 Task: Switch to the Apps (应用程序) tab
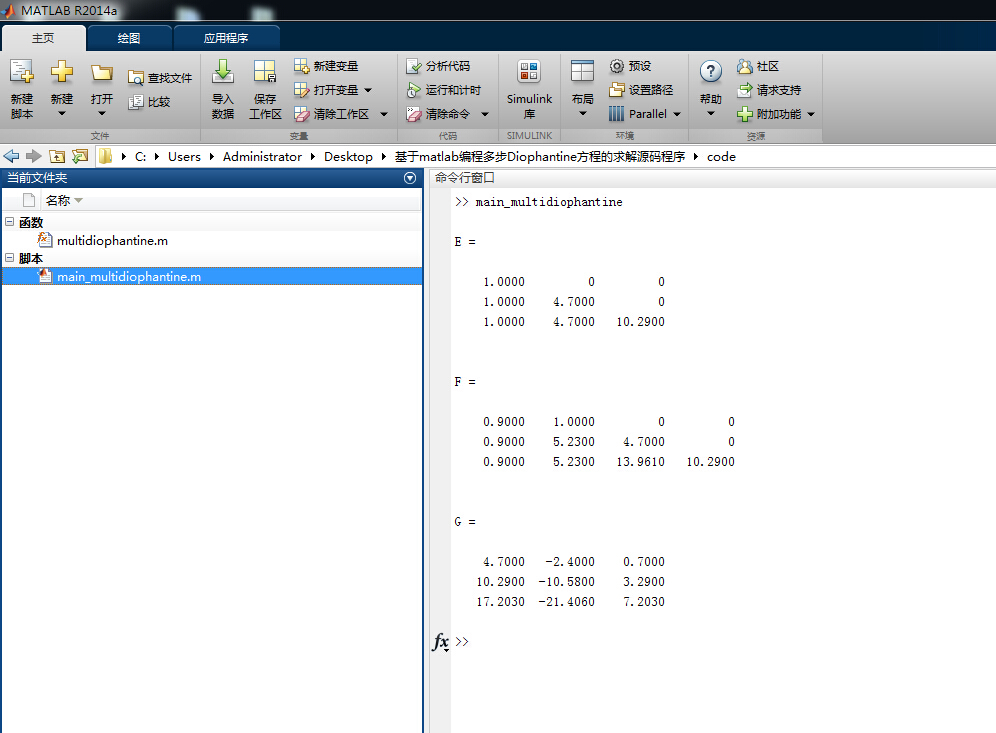tap(225, 38)
